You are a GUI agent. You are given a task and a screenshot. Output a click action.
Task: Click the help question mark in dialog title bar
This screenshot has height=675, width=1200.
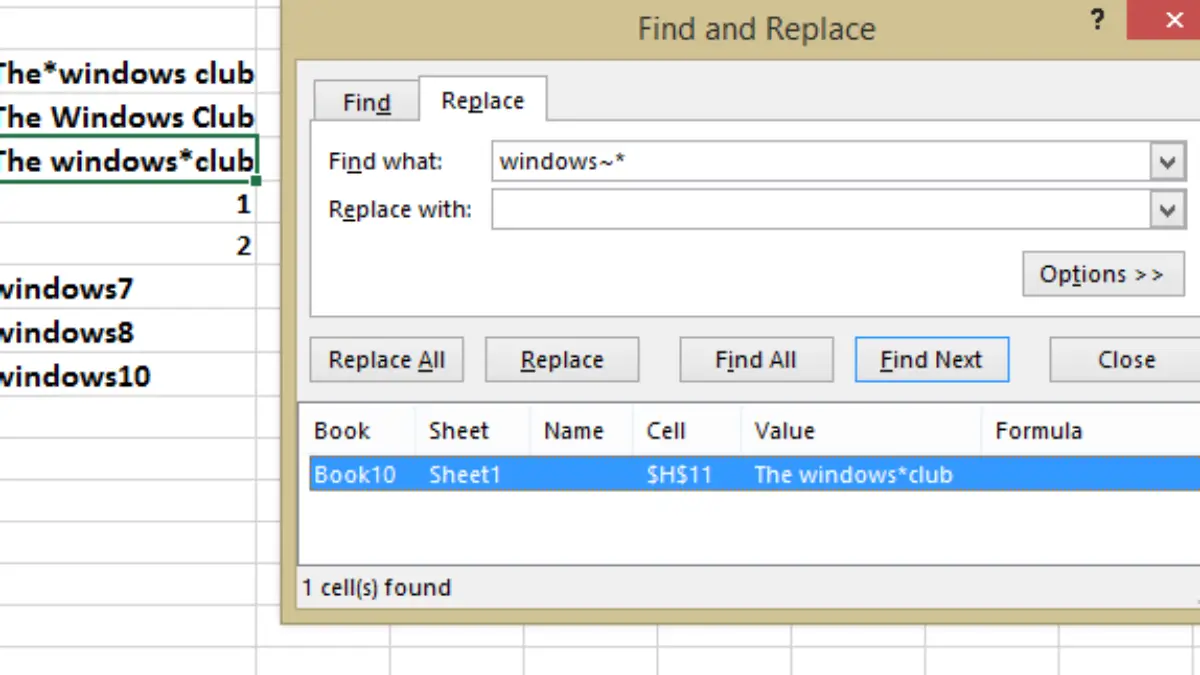[1097, 20]
